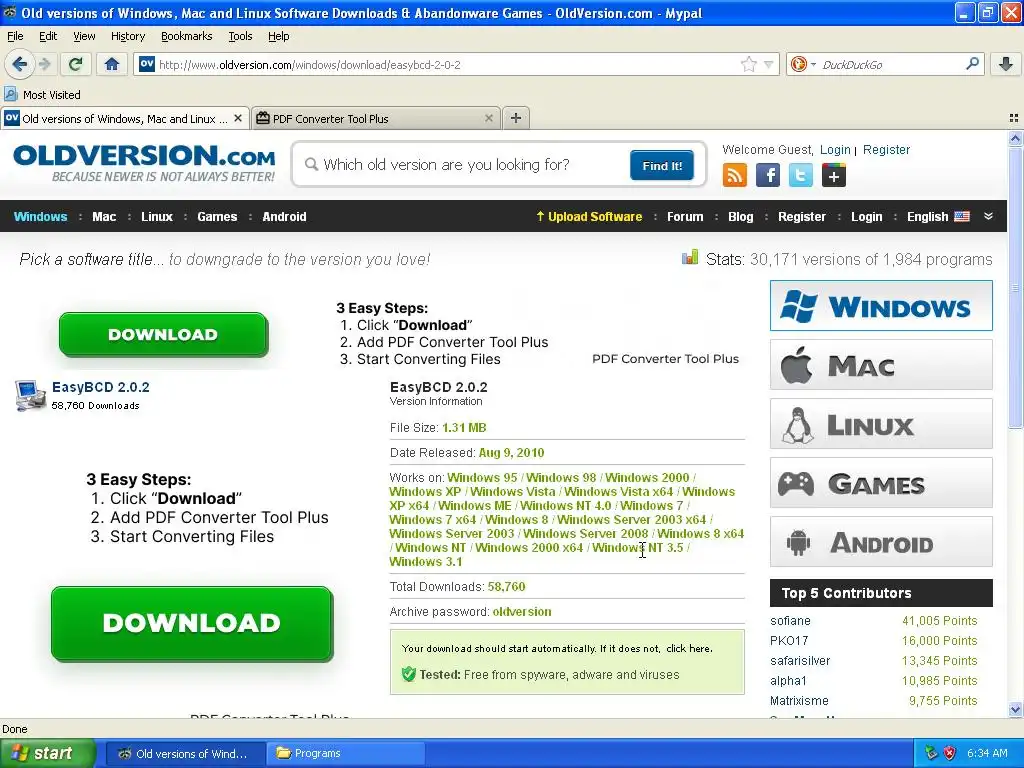The height and width of the screenshot is (768, 1024).
Task: Click the Linux category sidebar button
Action: tap(881, 424)
